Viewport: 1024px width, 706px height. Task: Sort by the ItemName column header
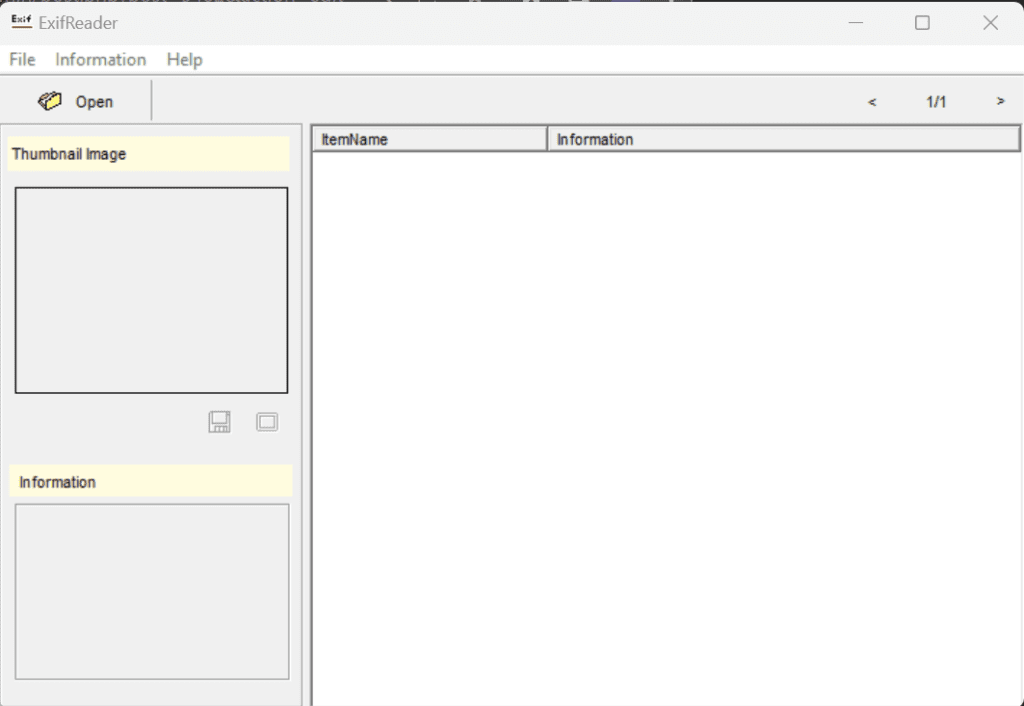pyautogui.click(x=430, y=140)
